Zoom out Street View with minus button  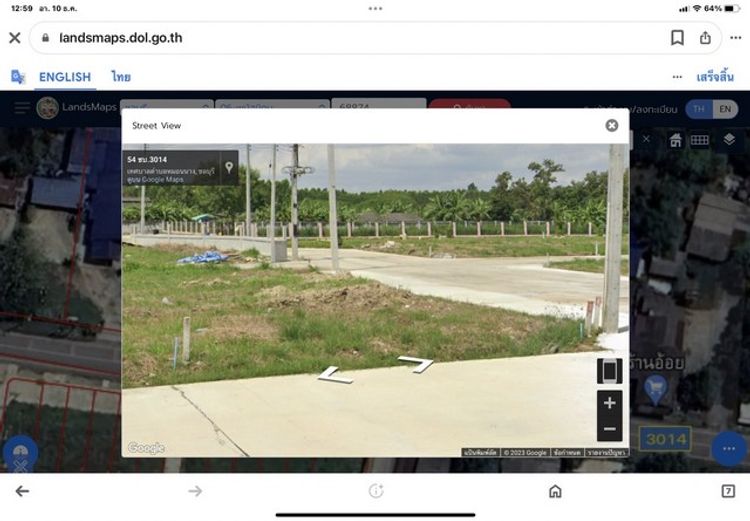pyautogui.click(x=609, y=429)
